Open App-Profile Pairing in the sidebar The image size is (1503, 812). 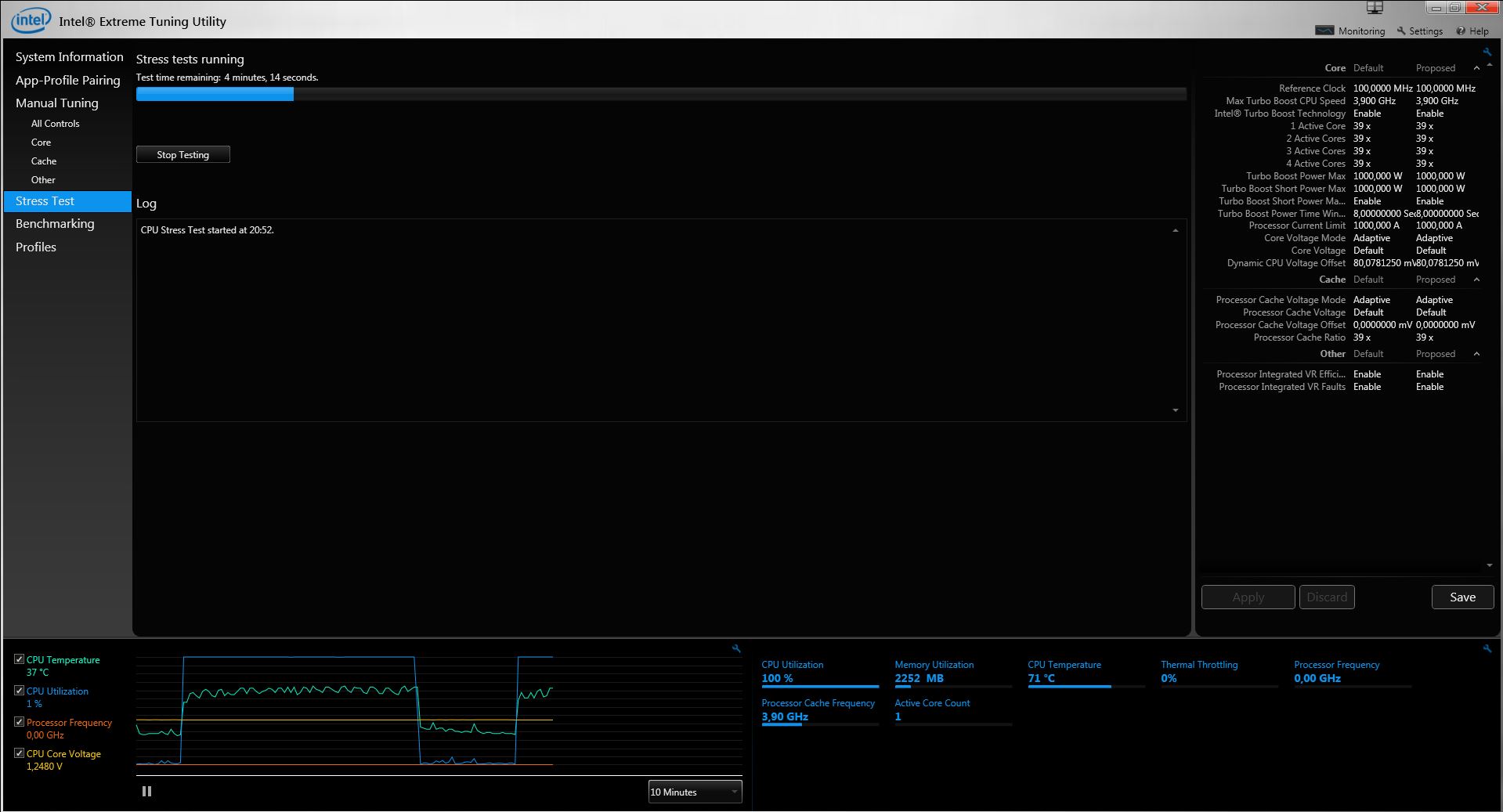68,81
